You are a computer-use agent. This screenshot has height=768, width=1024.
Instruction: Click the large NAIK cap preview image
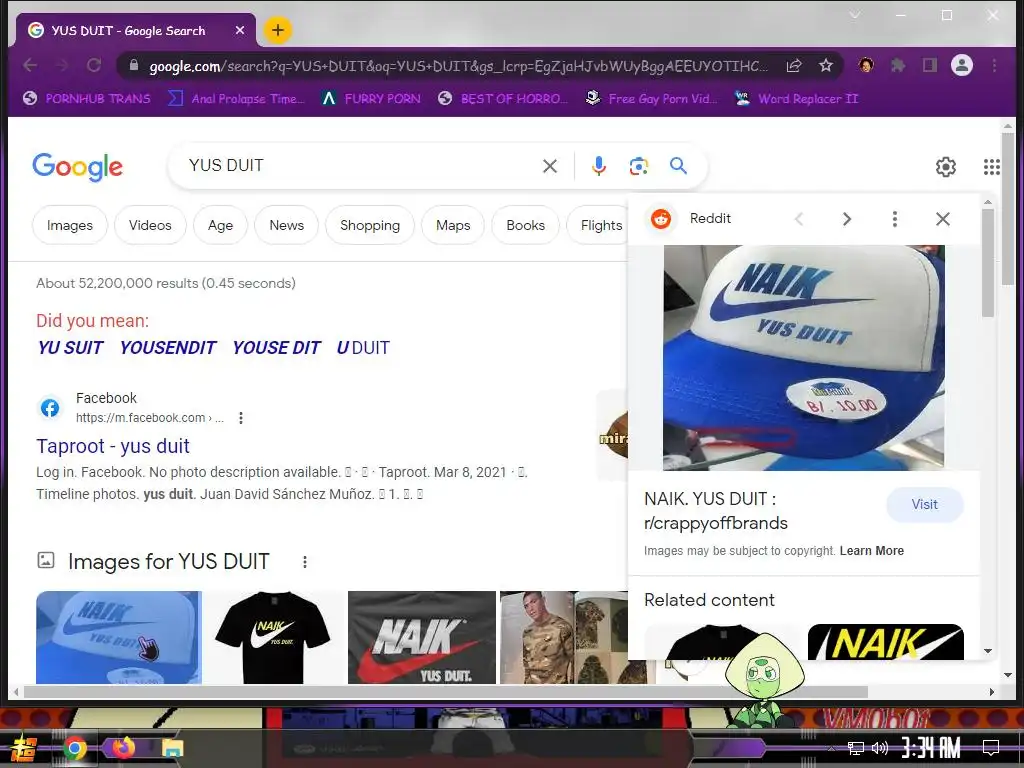pos(803,358)
